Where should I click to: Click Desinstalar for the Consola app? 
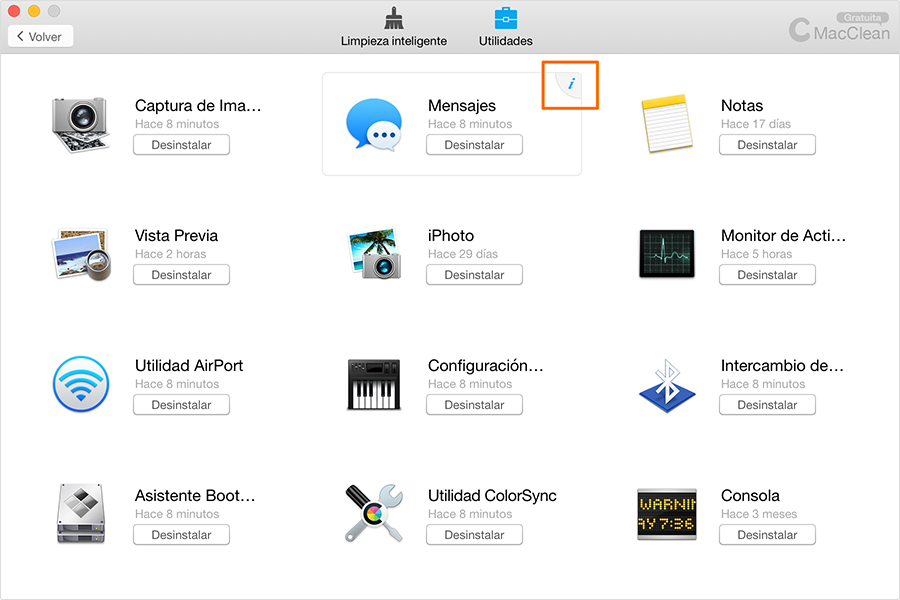pos(767,535)
